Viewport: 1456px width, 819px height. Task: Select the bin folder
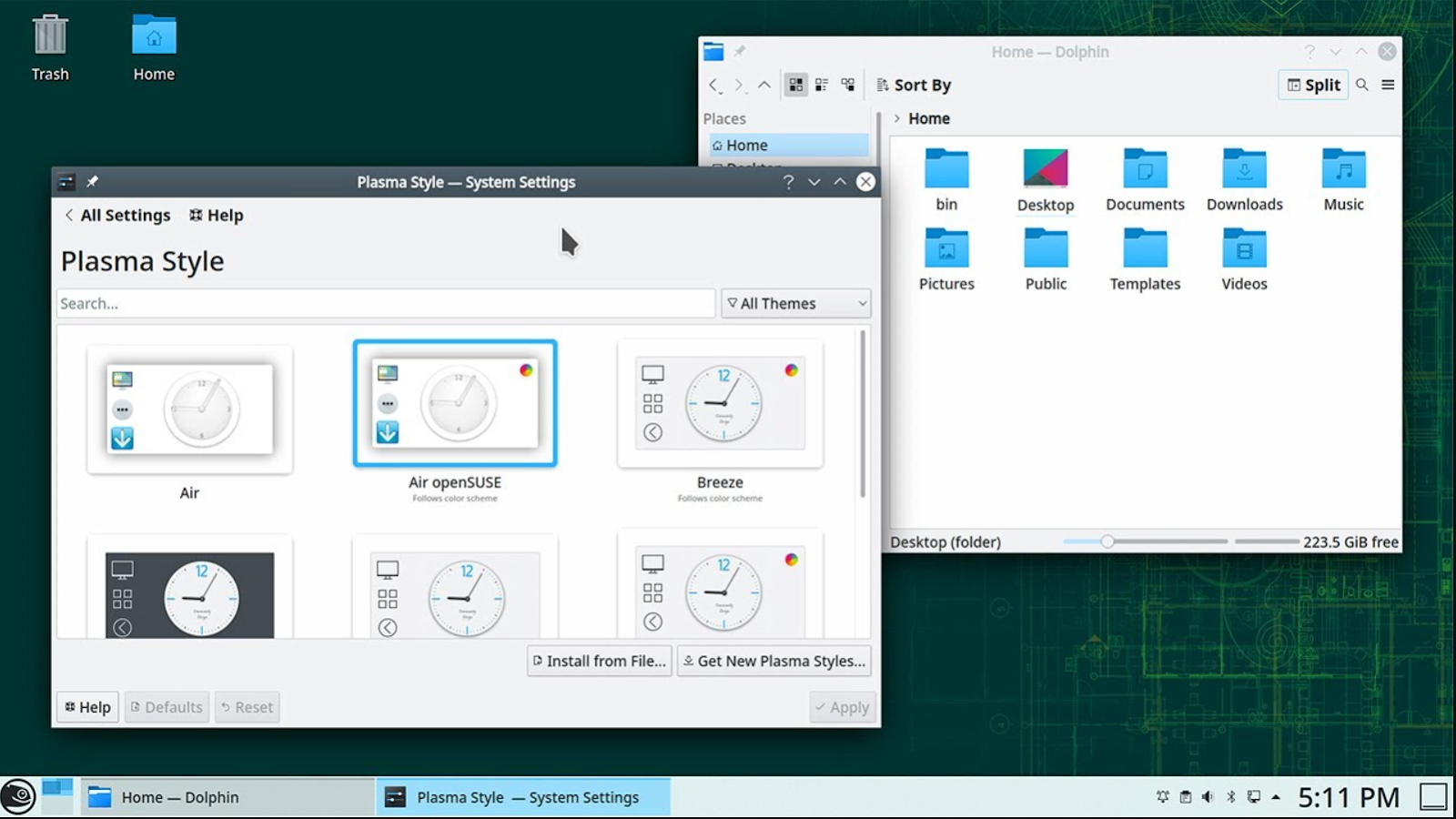946,179
